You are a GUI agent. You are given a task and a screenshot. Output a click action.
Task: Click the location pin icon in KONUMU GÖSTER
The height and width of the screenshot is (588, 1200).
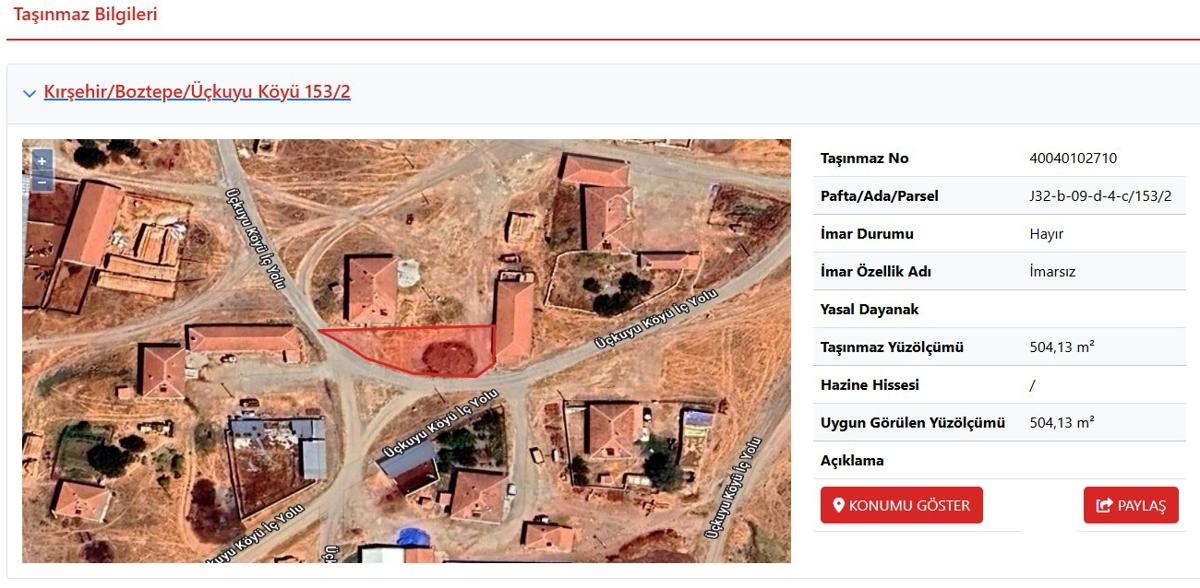point(838,505)
